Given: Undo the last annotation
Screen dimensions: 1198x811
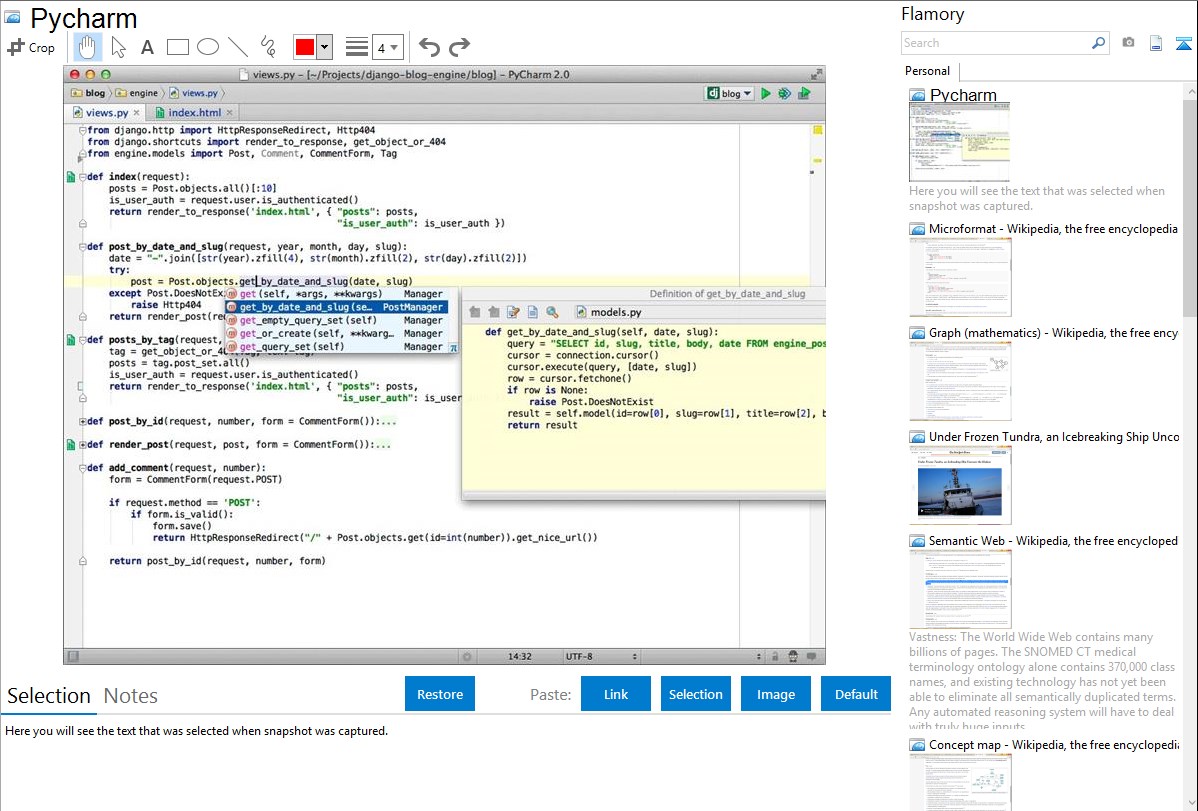Looking at the screenshot, I should pyautogui.click(x=429, y=47).
